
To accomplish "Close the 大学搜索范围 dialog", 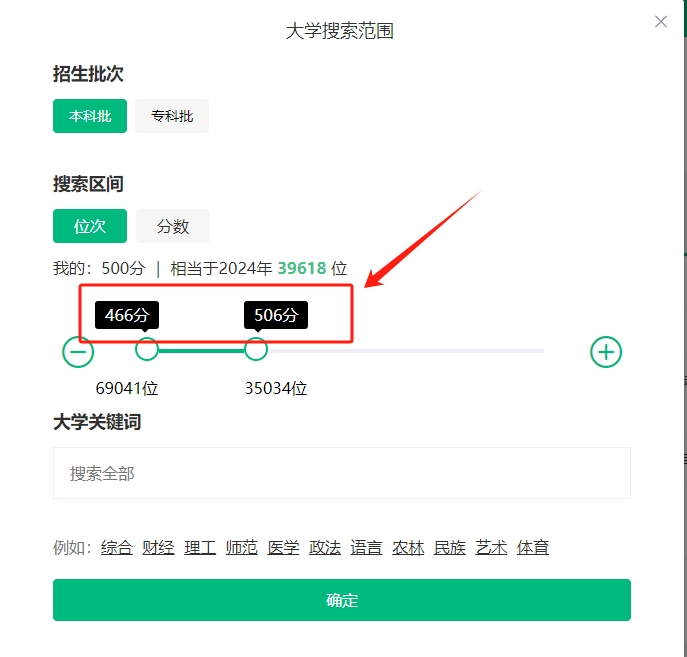I will click(x=661, y=21).
